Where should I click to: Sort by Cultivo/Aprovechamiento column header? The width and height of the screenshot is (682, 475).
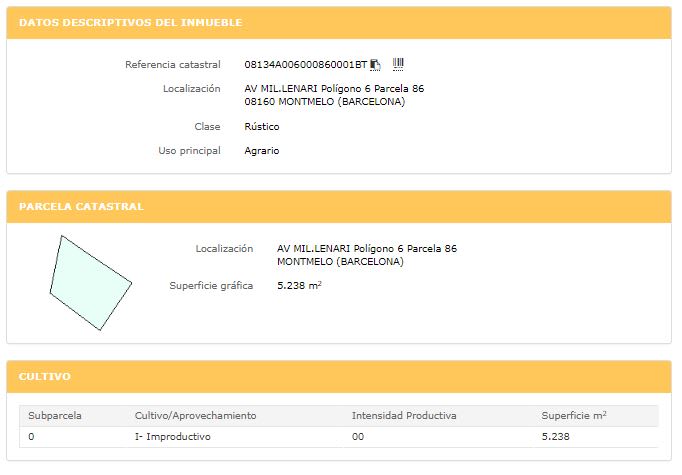195,416
